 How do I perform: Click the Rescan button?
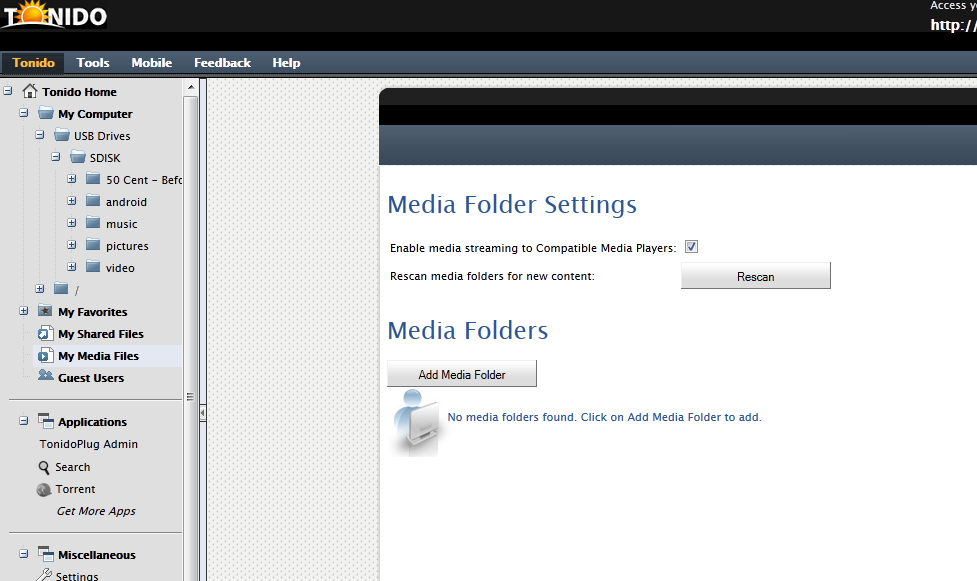[x=756, y=276]
